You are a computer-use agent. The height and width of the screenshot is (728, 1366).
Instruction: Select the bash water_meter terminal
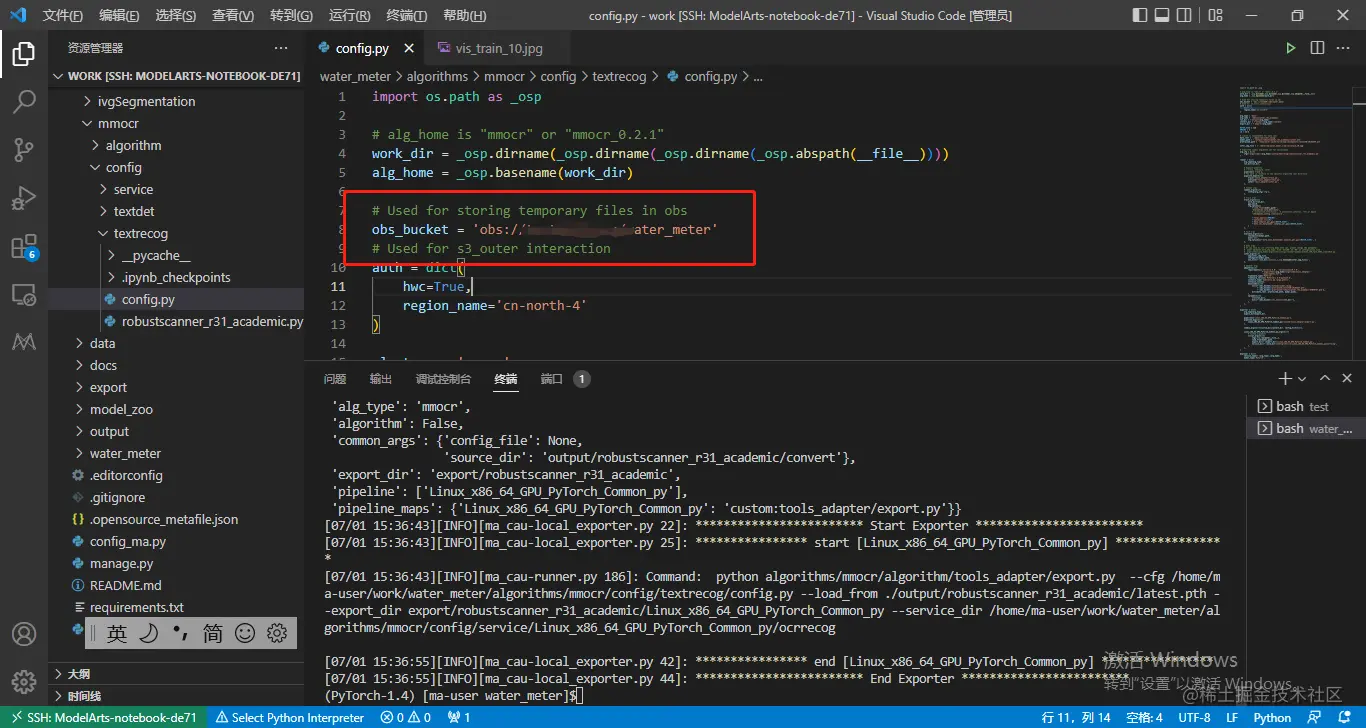[x=1305, y=428]
